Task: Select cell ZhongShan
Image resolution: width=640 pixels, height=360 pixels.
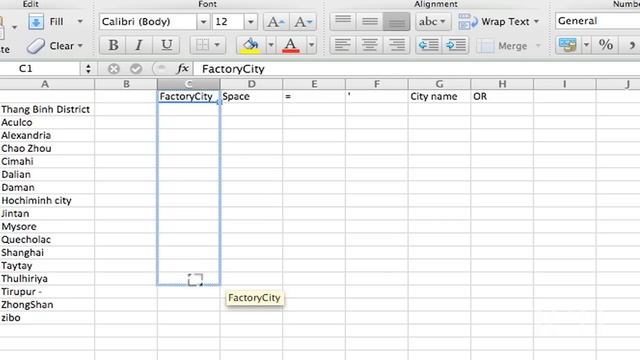Action: click(x=47, y=304)
